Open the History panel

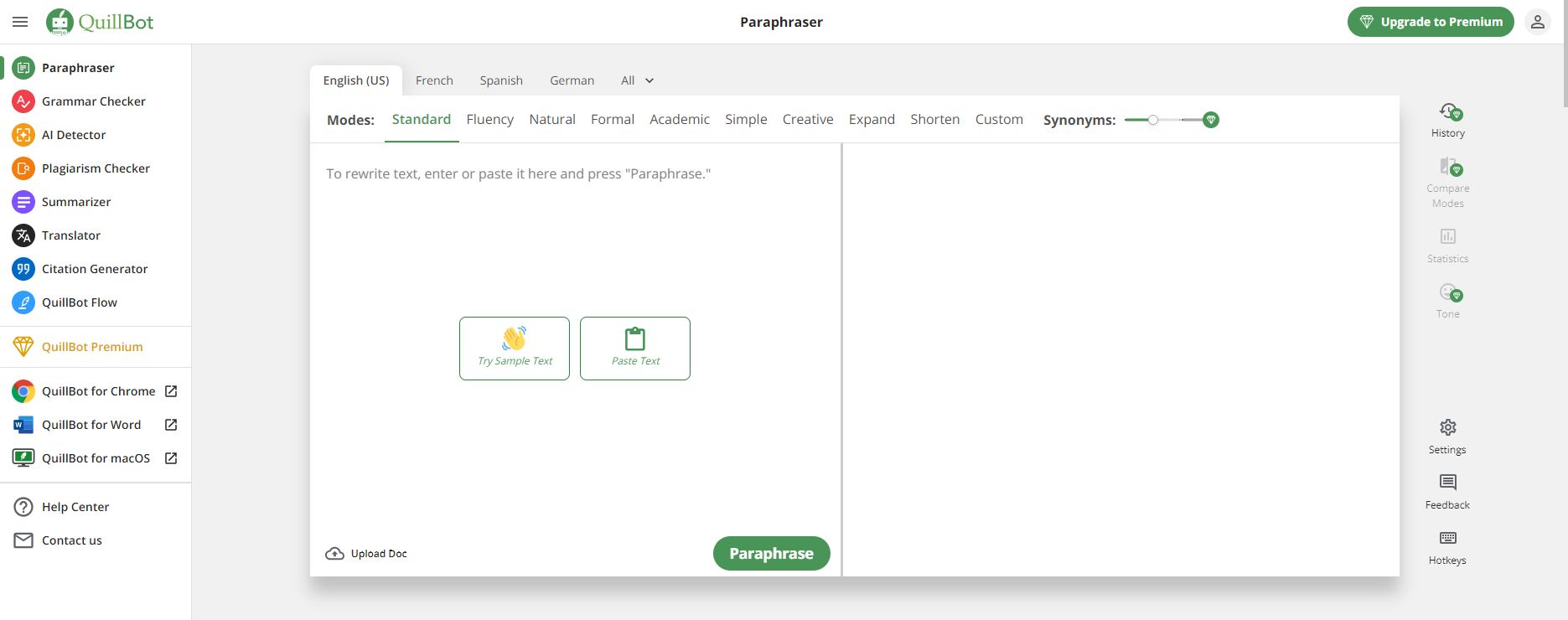pos(1448,120)
